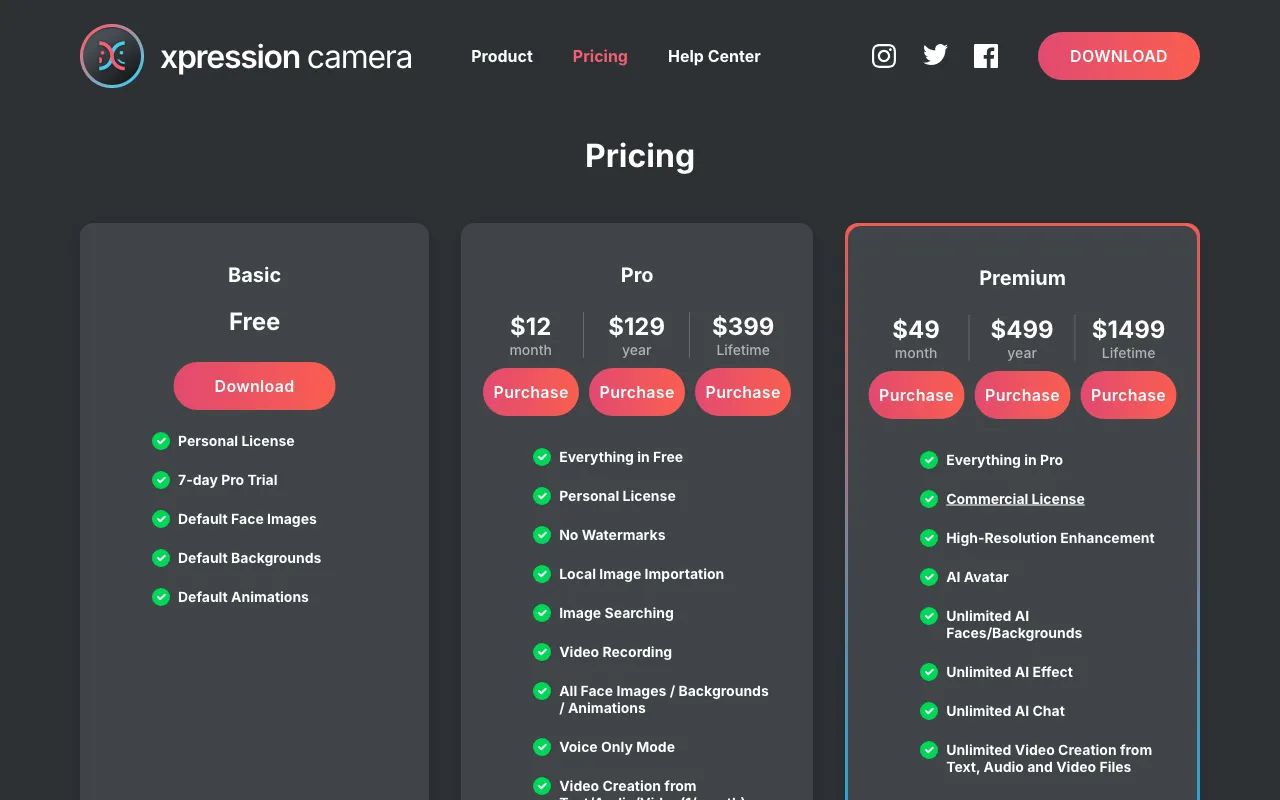1280x800 pixels.
Task: Click the 'Pricing' page heading
Action: [x=640, y=156]
